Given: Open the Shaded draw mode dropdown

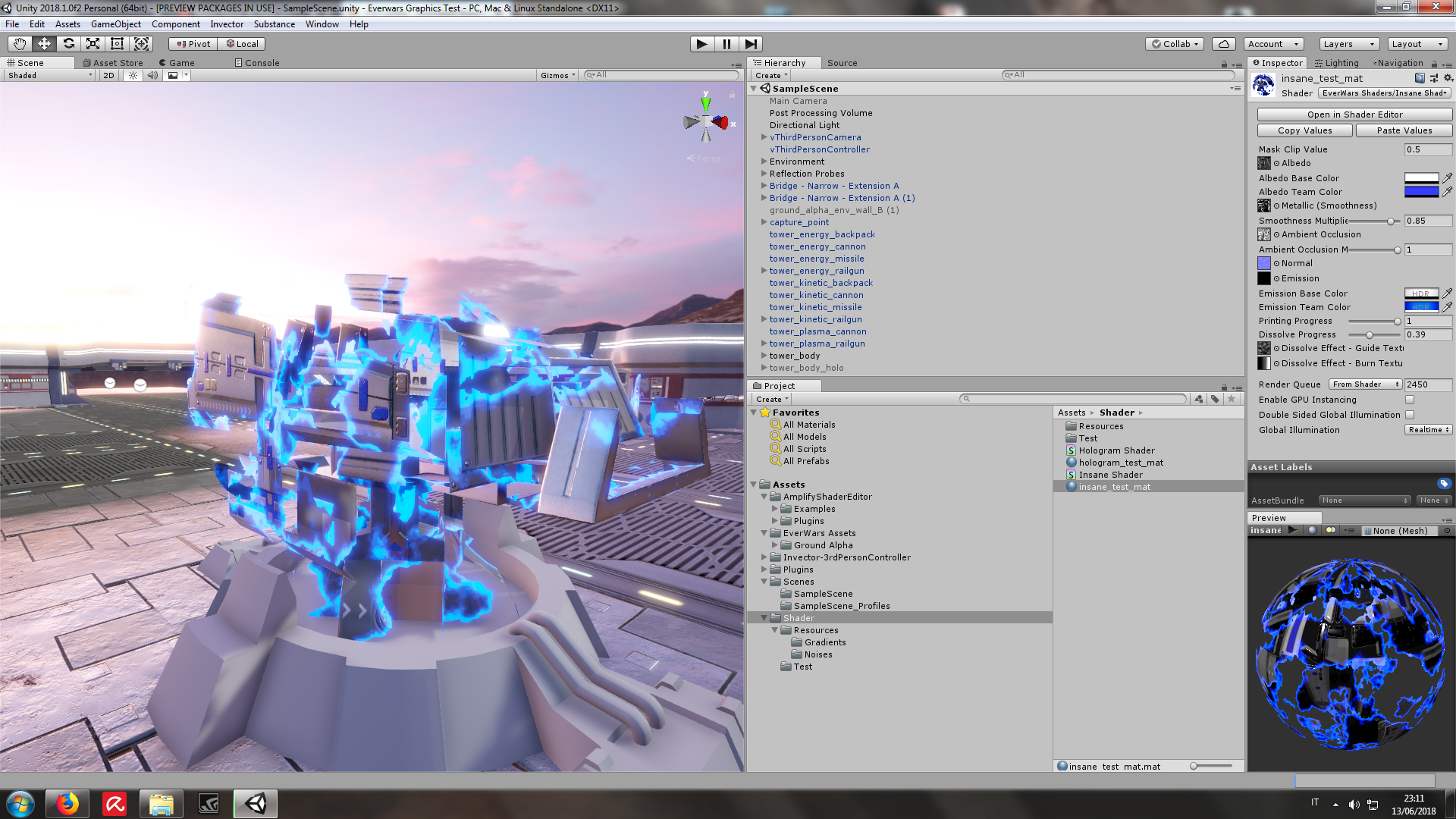Looking at the screenshot, I should pyautogui.click(x=45, y=75).
